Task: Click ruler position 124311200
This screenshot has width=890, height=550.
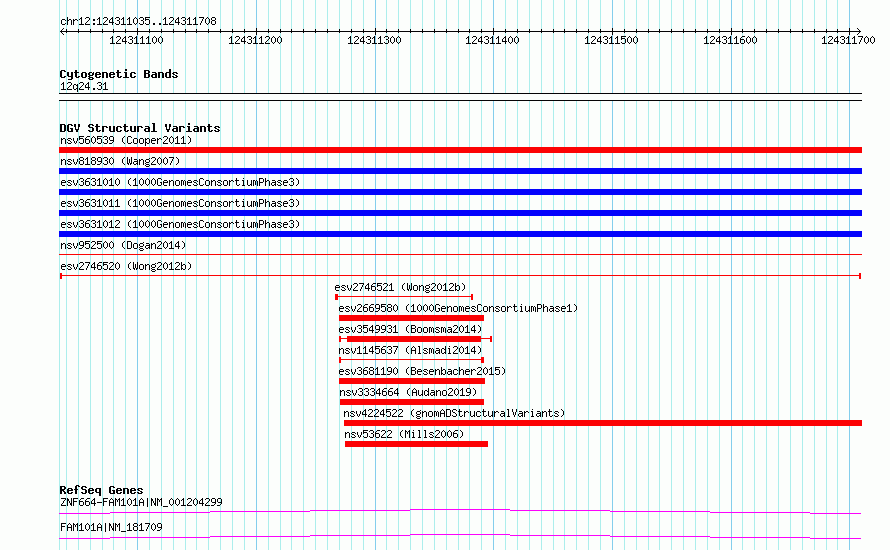Action: click(x=255, y=40)
